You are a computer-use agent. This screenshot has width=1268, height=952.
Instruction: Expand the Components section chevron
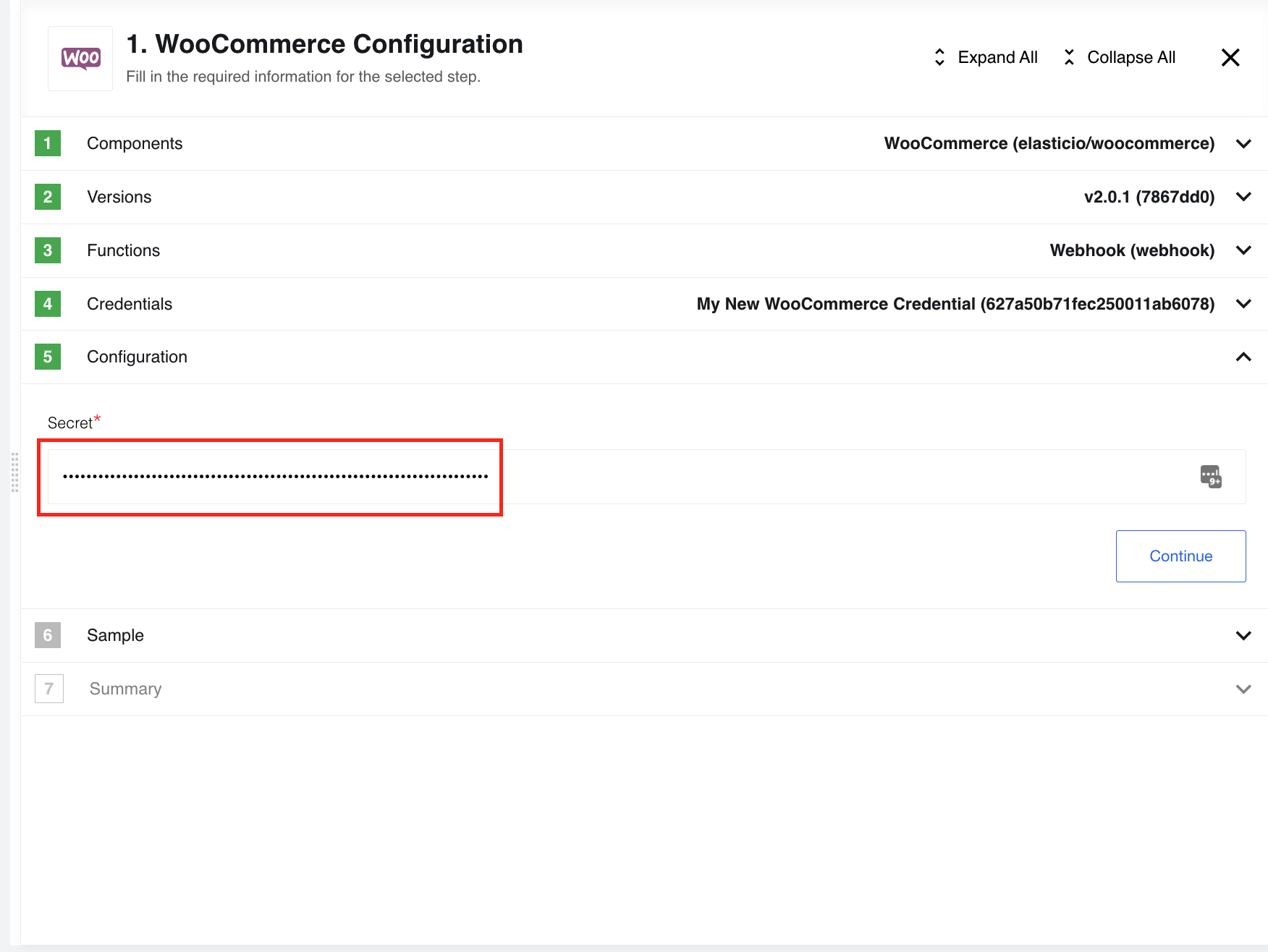pyautogui.click(x=1243, y=143)
